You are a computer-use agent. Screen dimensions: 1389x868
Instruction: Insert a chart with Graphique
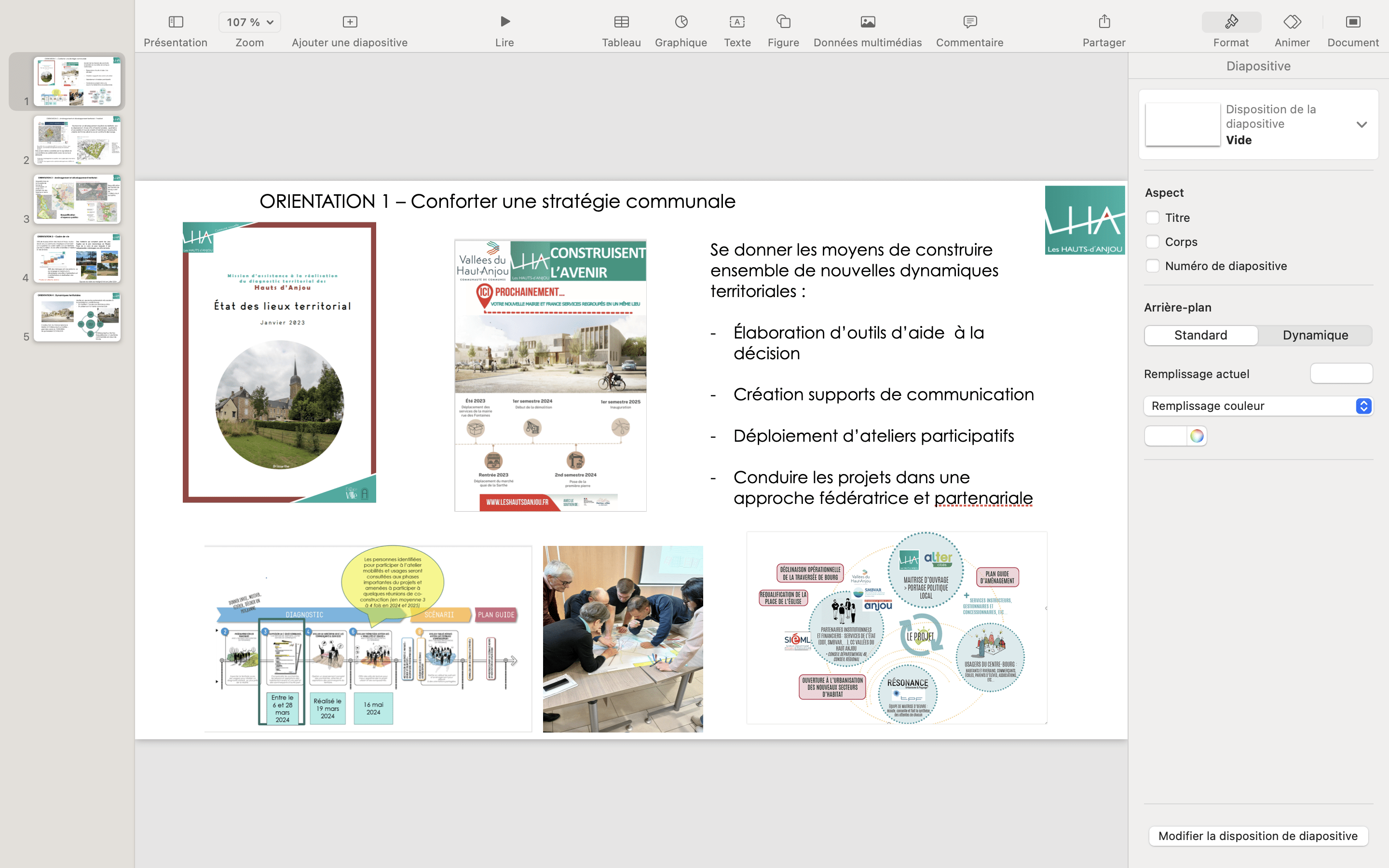tap(681, 31)
